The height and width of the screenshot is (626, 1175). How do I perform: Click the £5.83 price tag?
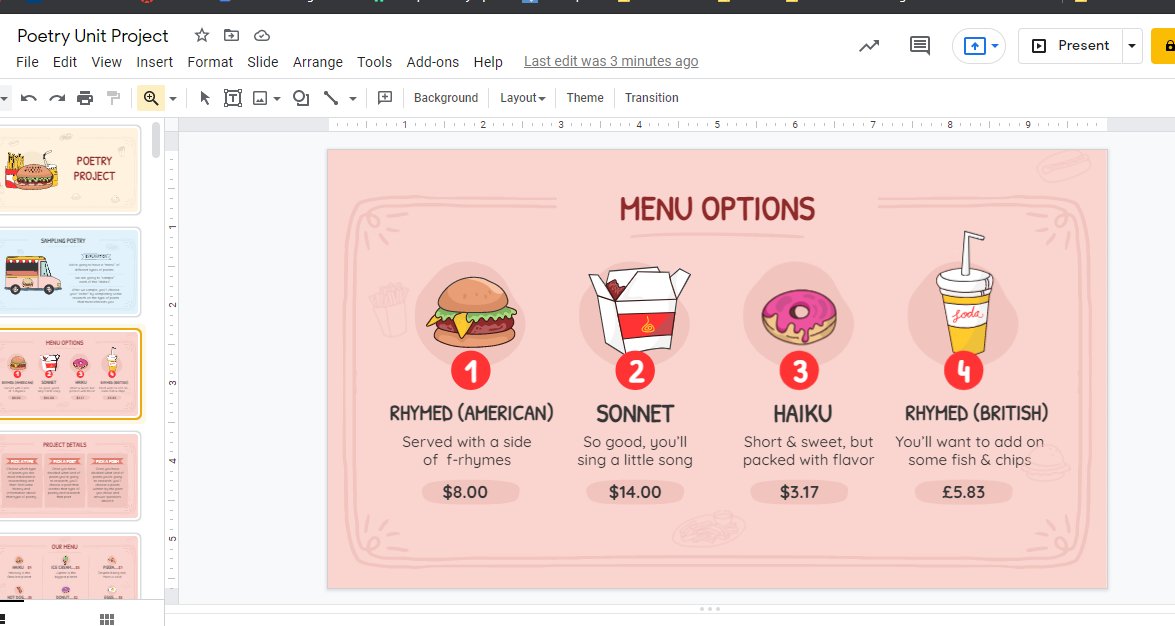pyautogui.click(x=964, y=493)
